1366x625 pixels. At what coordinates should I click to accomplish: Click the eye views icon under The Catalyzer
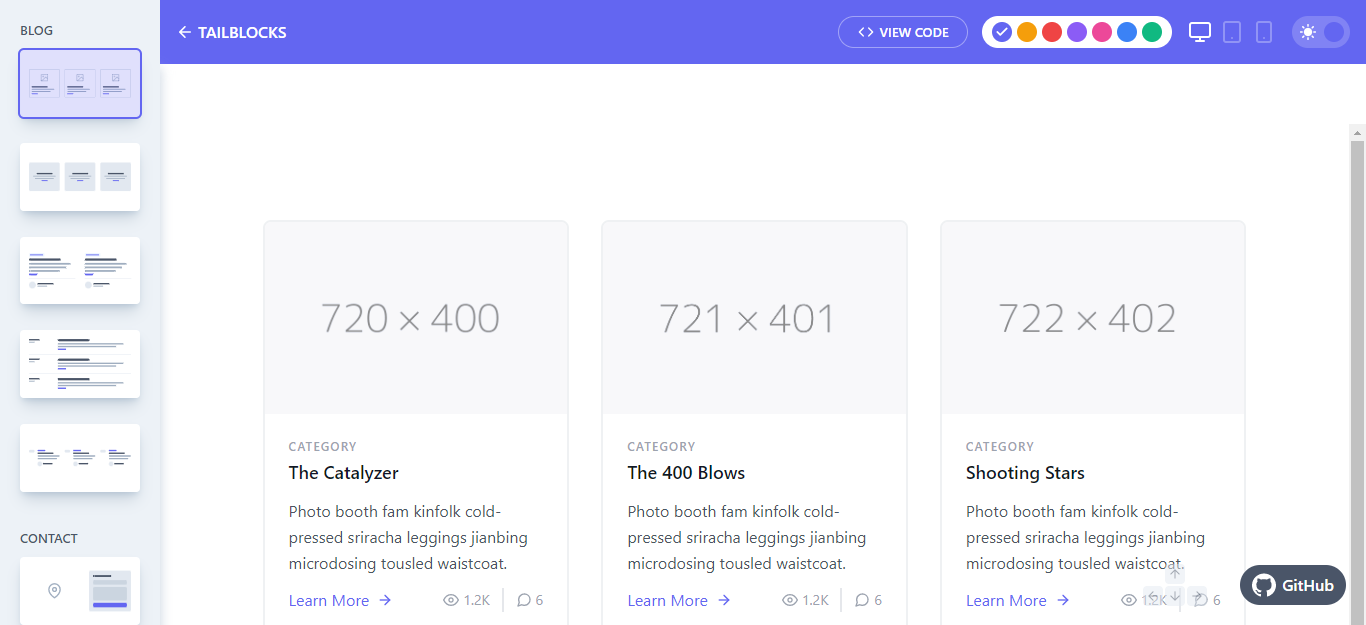tap(451, 599)
